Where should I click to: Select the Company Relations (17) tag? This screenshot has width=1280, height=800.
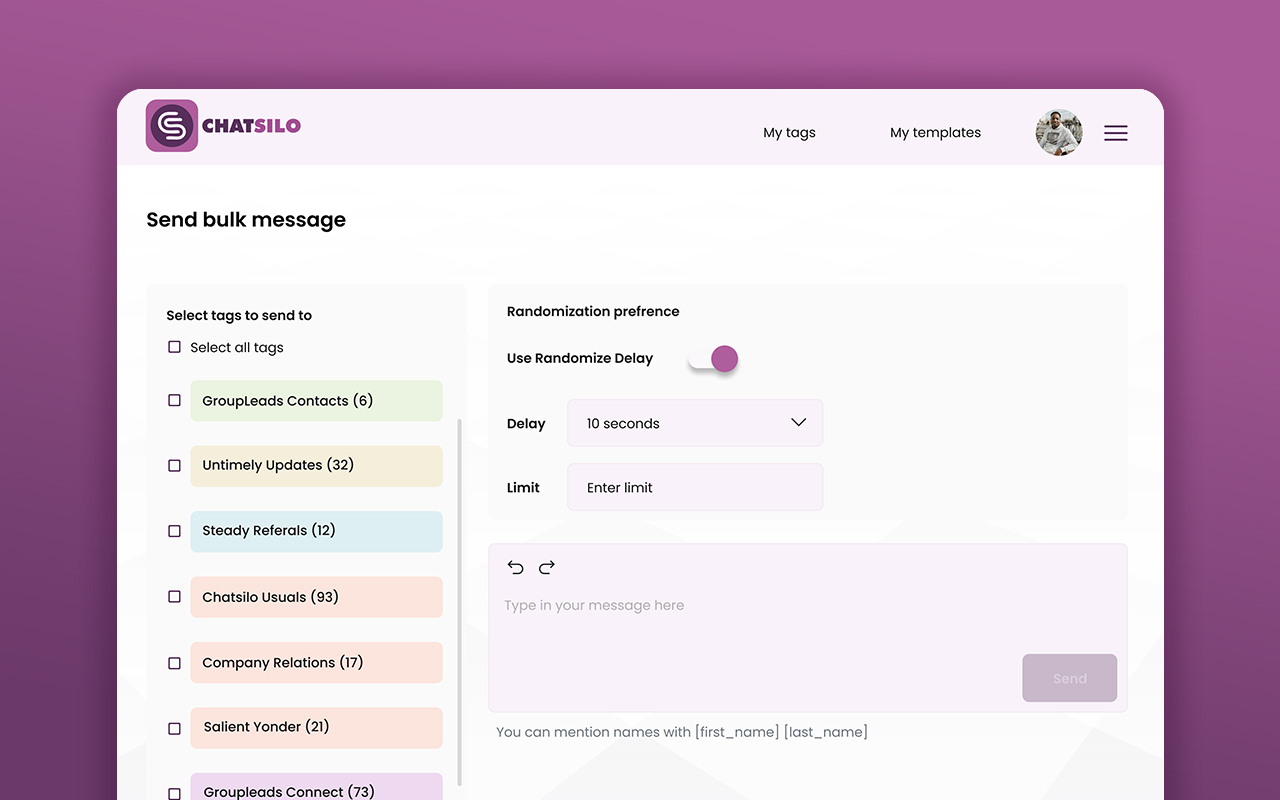pyautogui.click(x=316, y=663)
